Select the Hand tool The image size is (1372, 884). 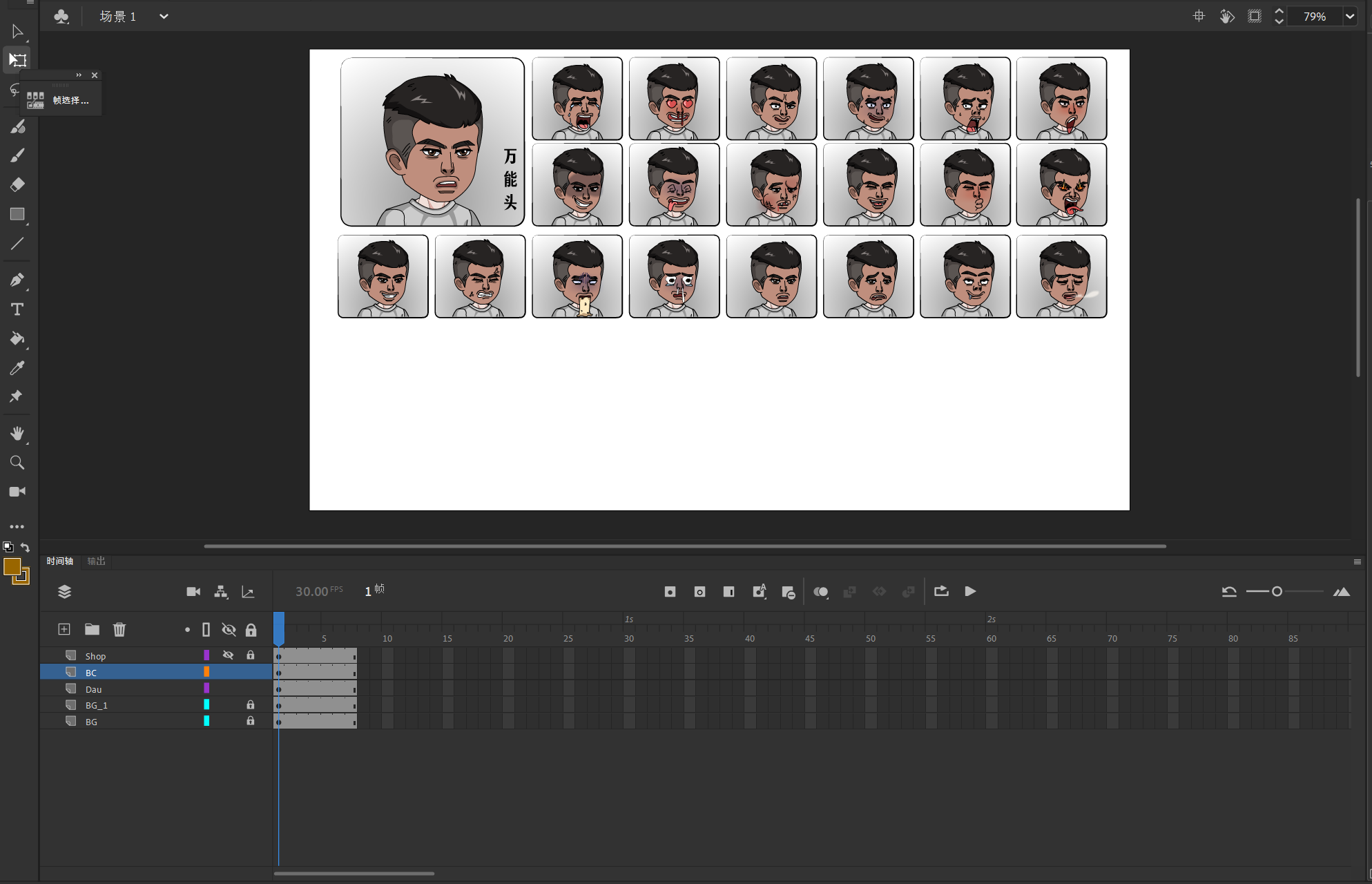[17, 433]
